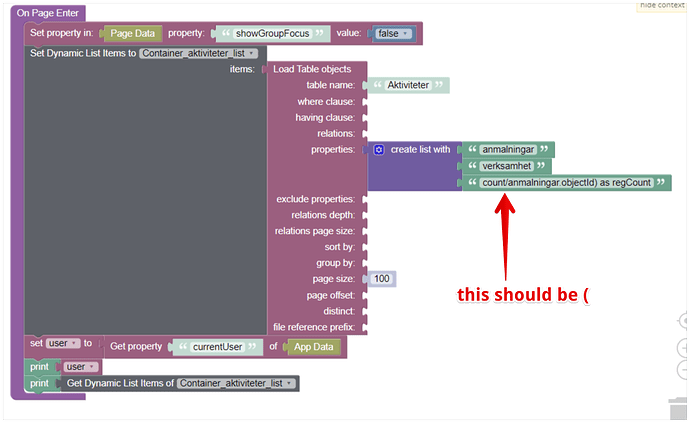Click the file reference prefix label
This screenshot has width=690, height=422.
pyautogui.click(x=314, y=327)
